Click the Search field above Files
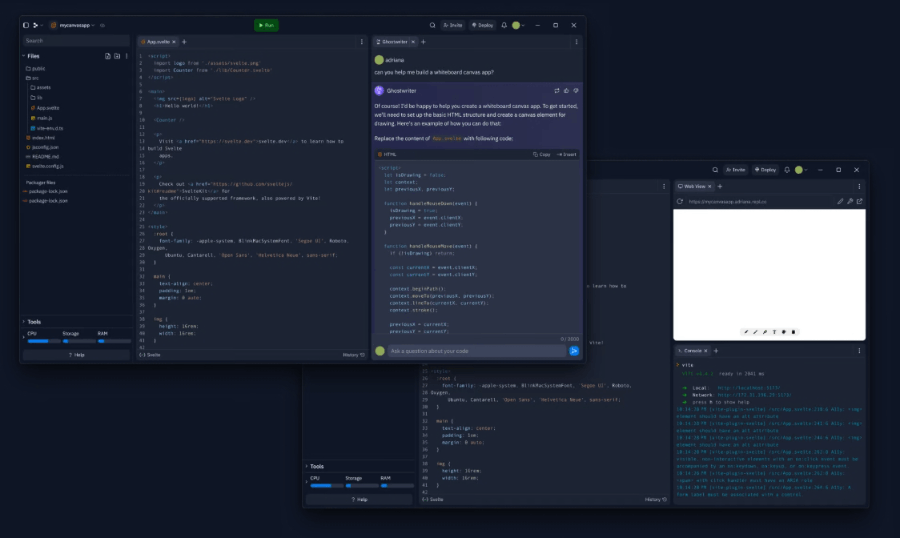900x538 pixels. tap(76, 41)
